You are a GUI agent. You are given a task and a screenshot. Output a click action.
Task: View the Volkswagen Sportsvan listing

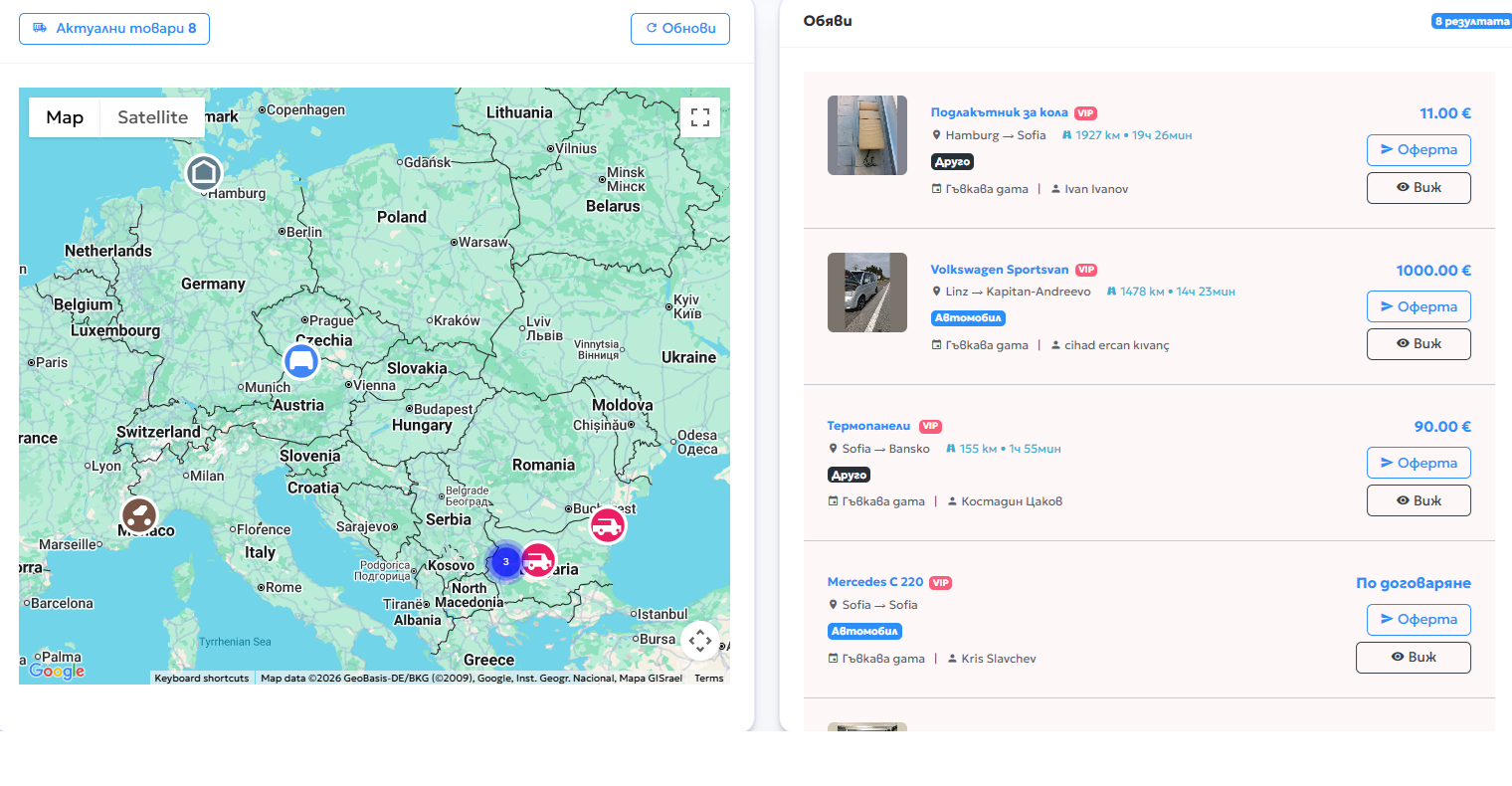pyautogui.click(x=1418, y=344)
